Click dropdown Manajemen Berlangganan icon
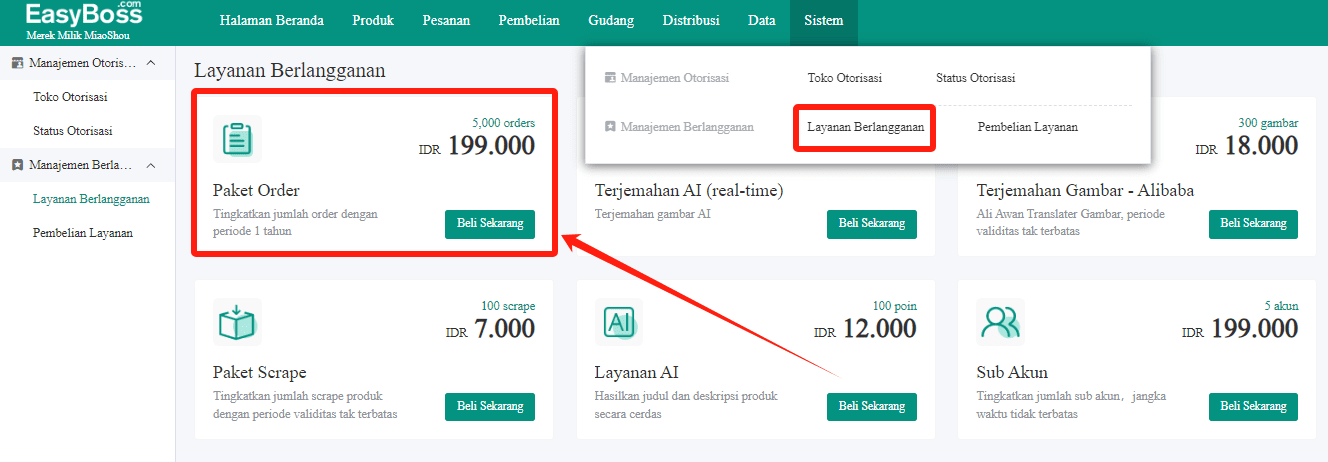 click(610, 128)
